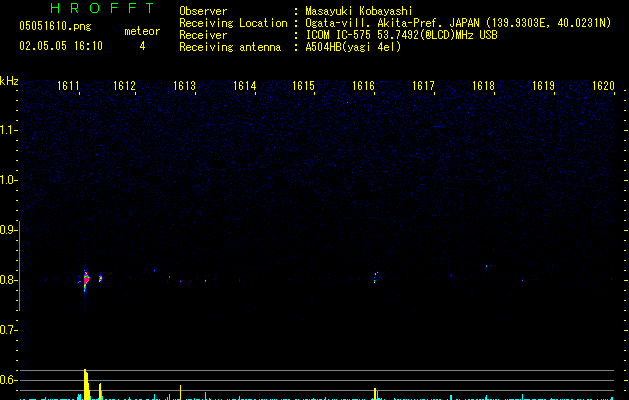Click the 0.7 kHz axis label

coord(8,330)
